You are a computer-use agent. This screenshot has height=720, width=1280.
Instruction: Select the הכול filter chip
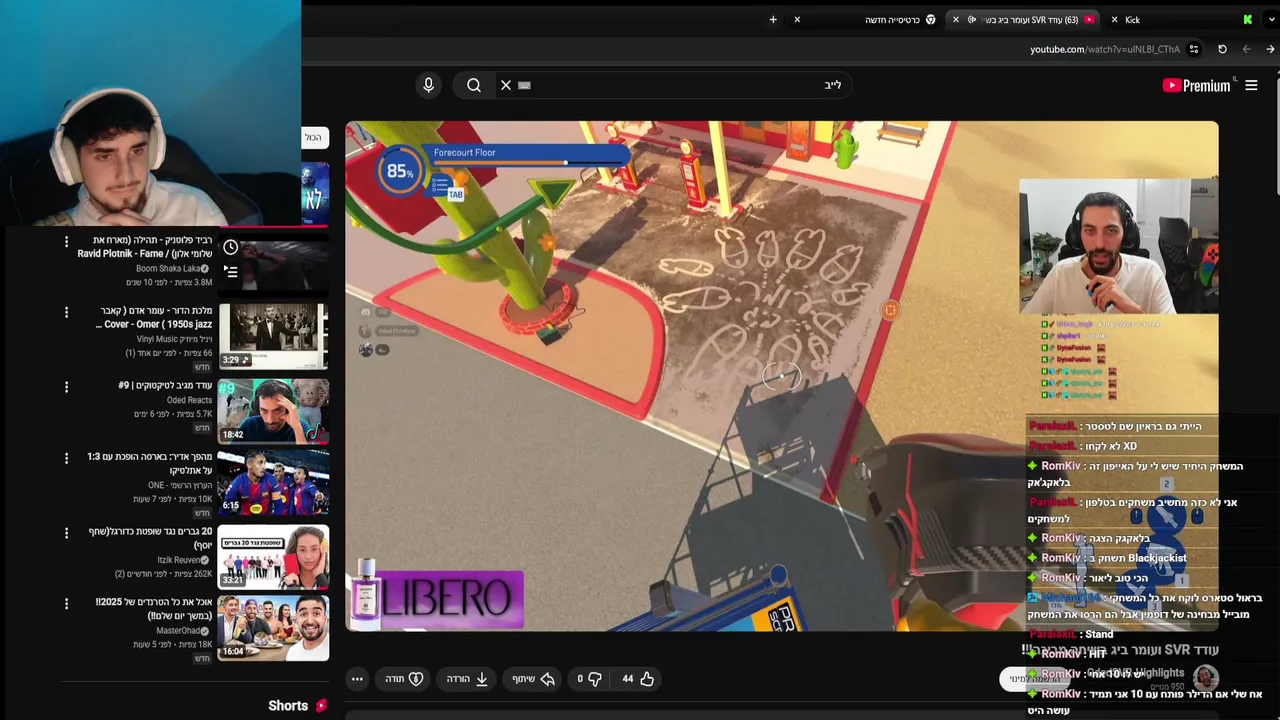(x=314, y=137)
